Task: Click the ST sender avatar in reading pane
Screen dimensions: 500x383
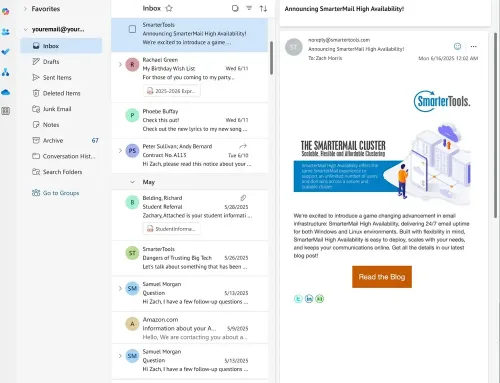Action: click(294, 47)
